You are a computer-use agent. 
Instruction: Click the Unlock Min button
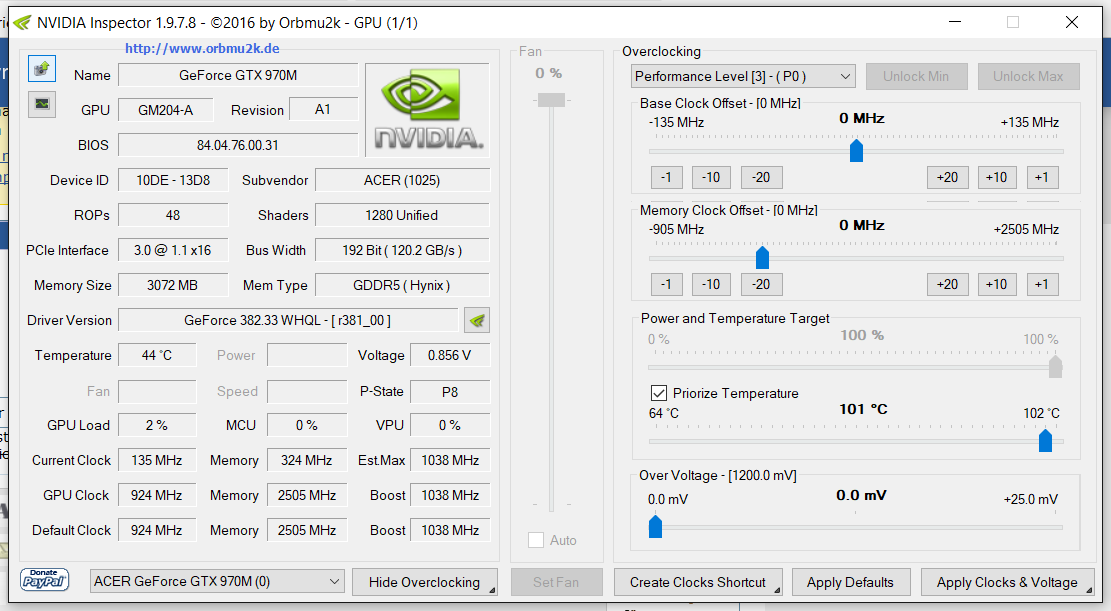916,77
